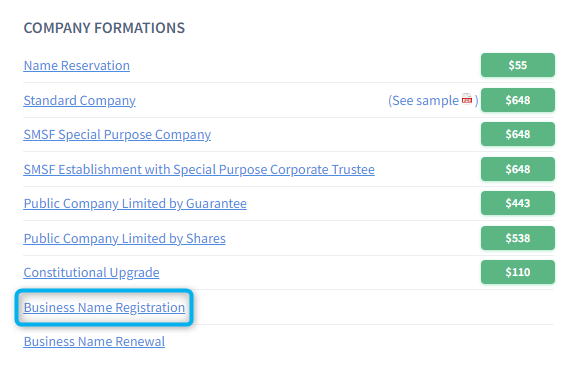This screenshot has height=379, width=573.
Task: Click the $648 SMSF Special Purpose Company button
Action: pos(518,134)
